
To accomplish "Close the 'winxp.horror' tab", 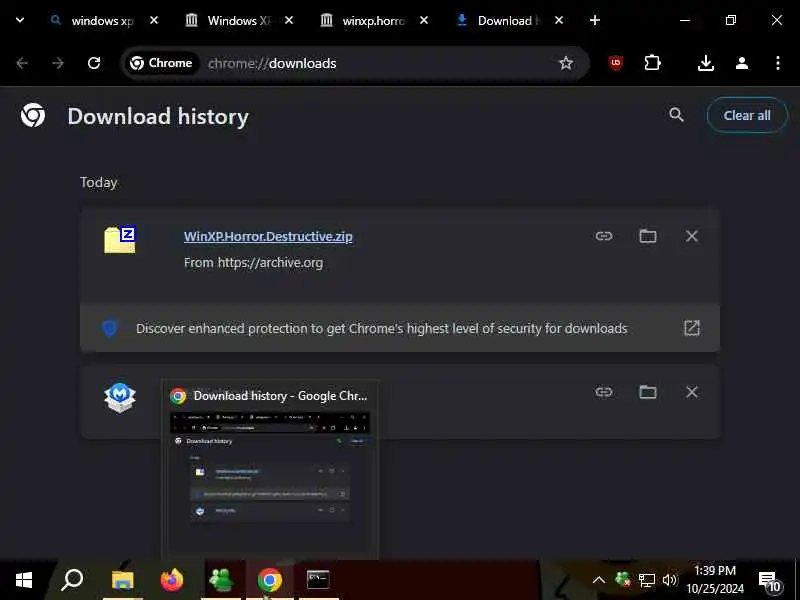I will click(x=424, y=20).
